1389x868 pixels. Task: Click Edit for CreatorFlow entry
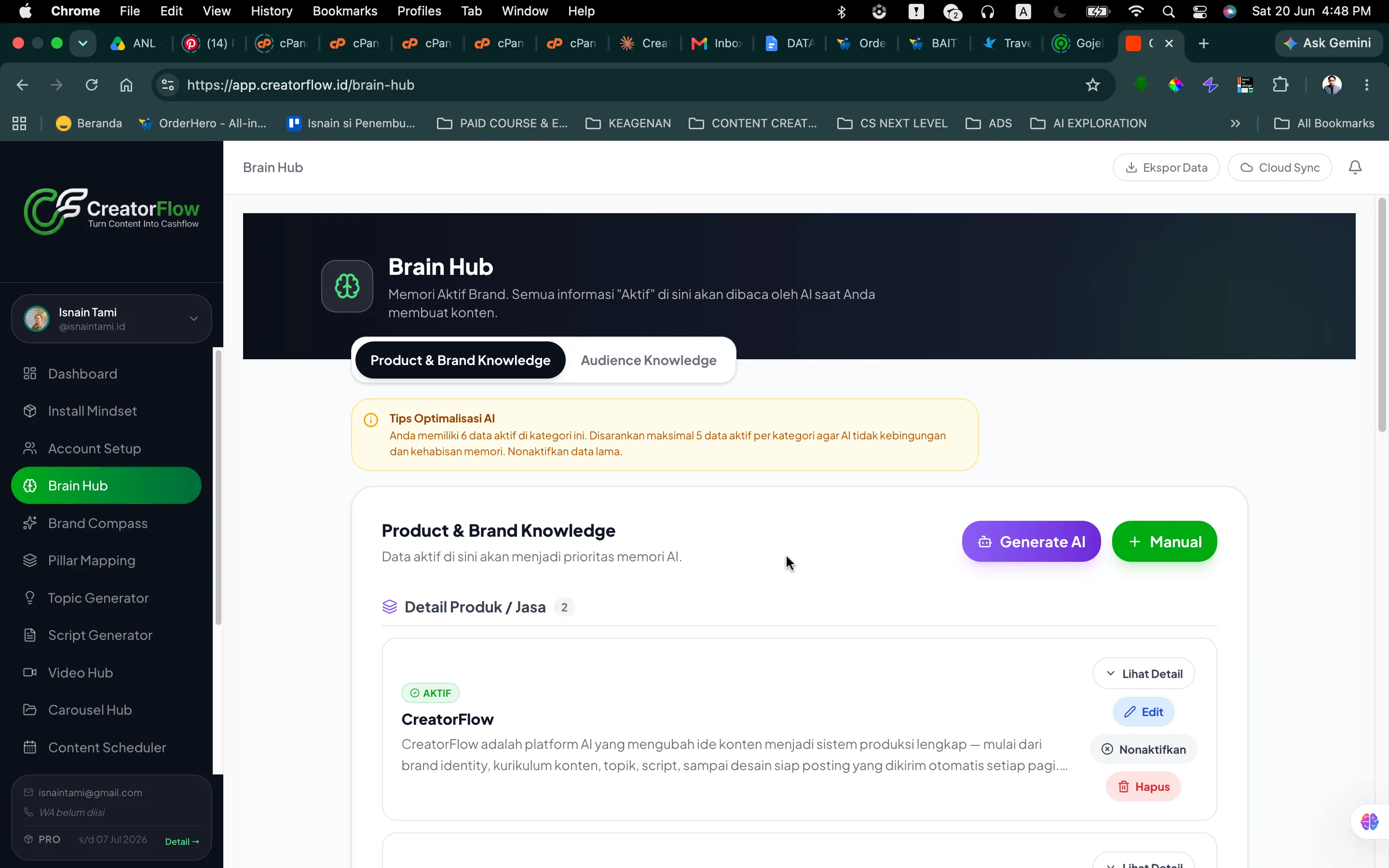1144,712
